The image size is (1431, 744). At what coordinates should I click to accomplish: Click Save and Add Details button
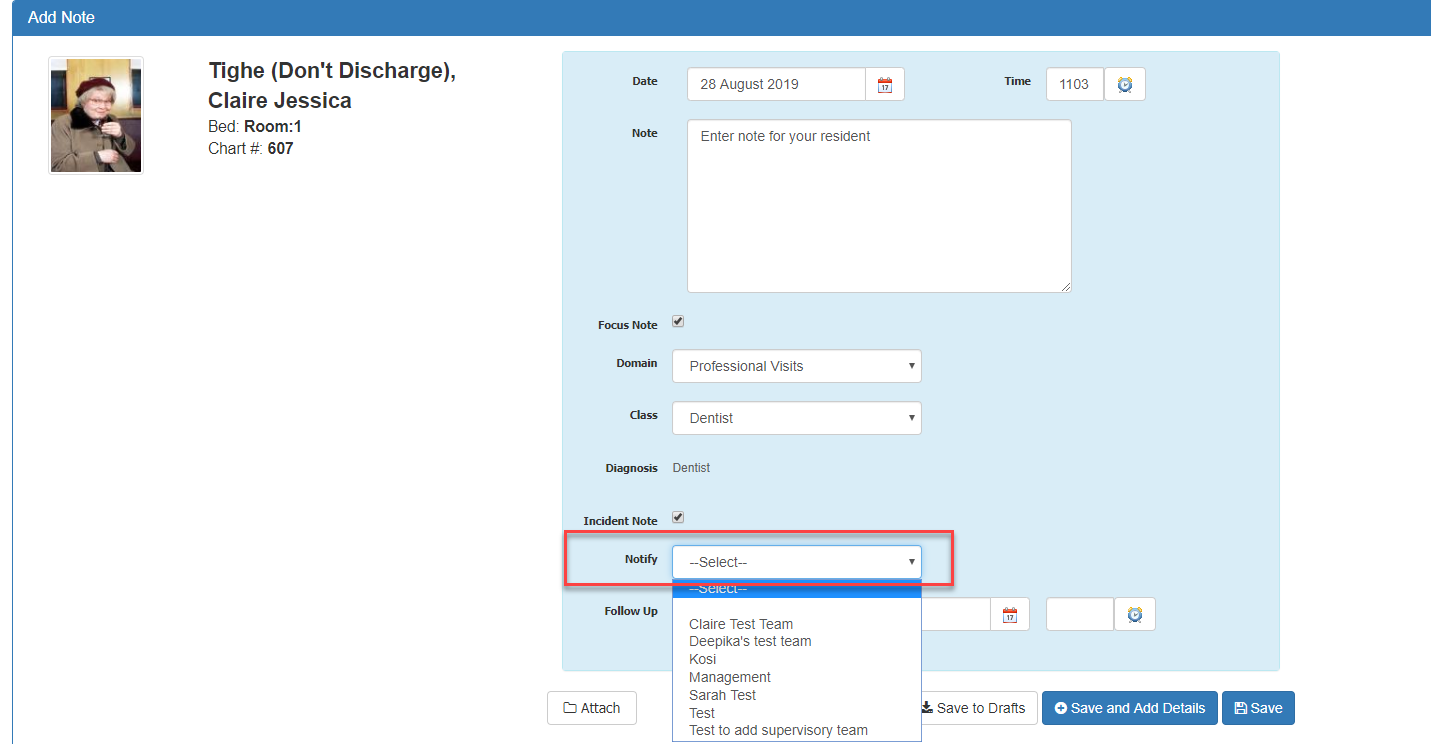pyautogui.click(x=1129, y=708)
